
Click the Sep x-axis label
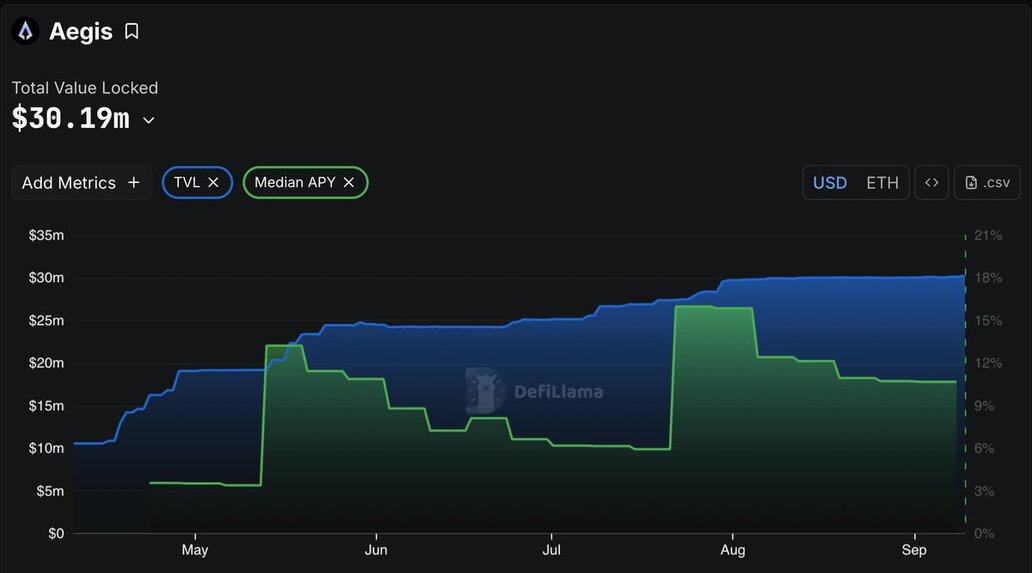[914, 550]
